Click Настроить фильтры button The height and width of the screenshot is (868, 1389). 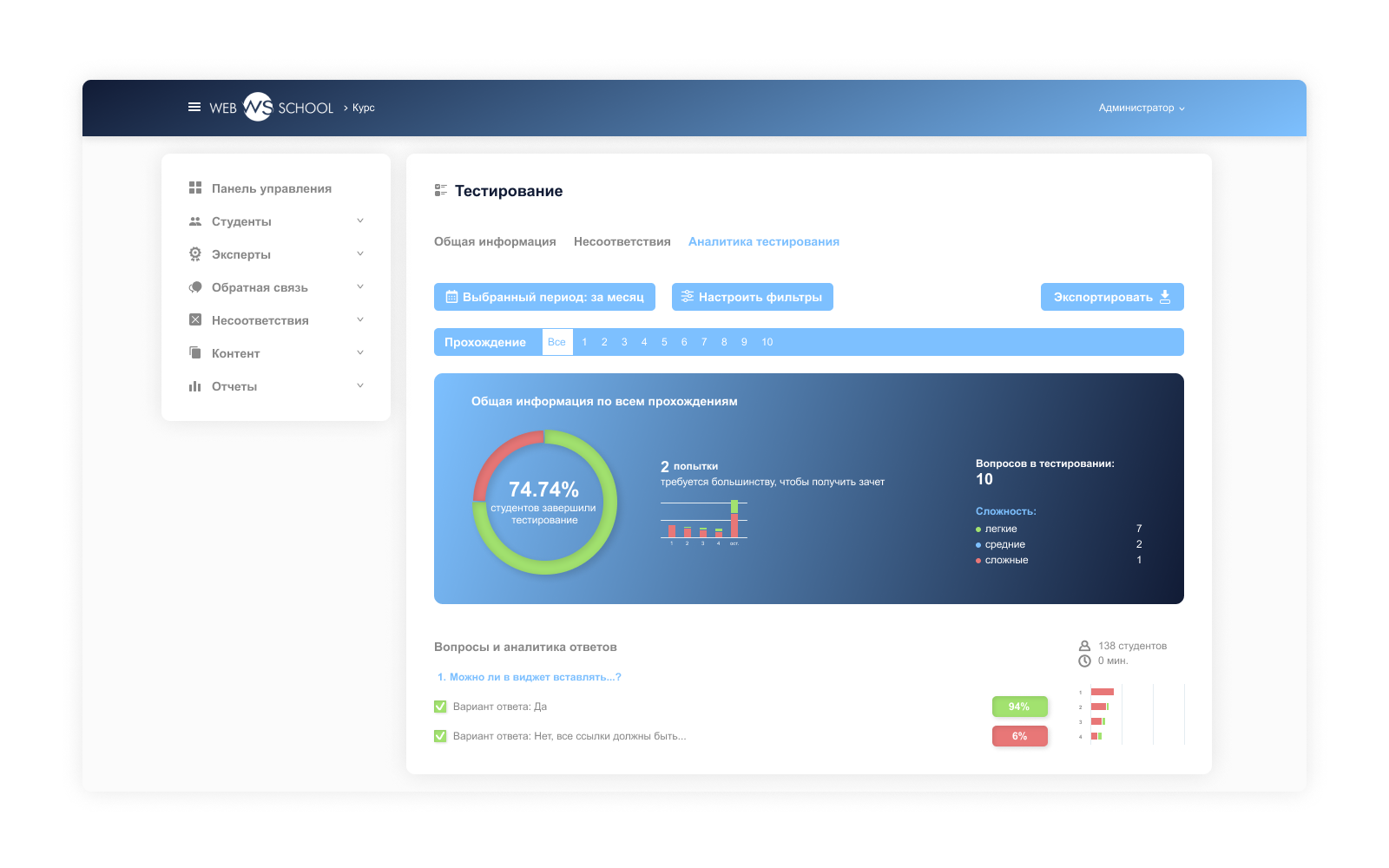pyautogui.click(x=753, y=297)
